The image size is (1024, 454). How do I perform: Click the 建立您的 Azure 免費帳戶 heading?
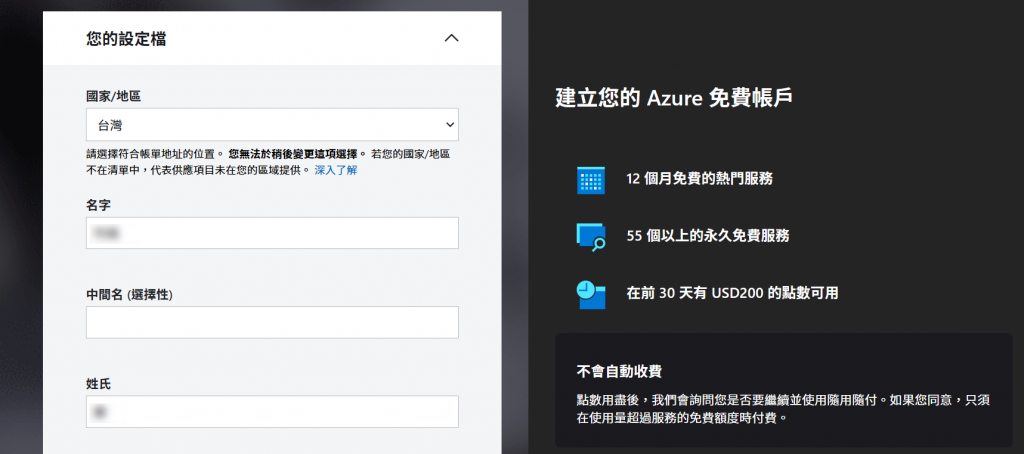point(674,99)
